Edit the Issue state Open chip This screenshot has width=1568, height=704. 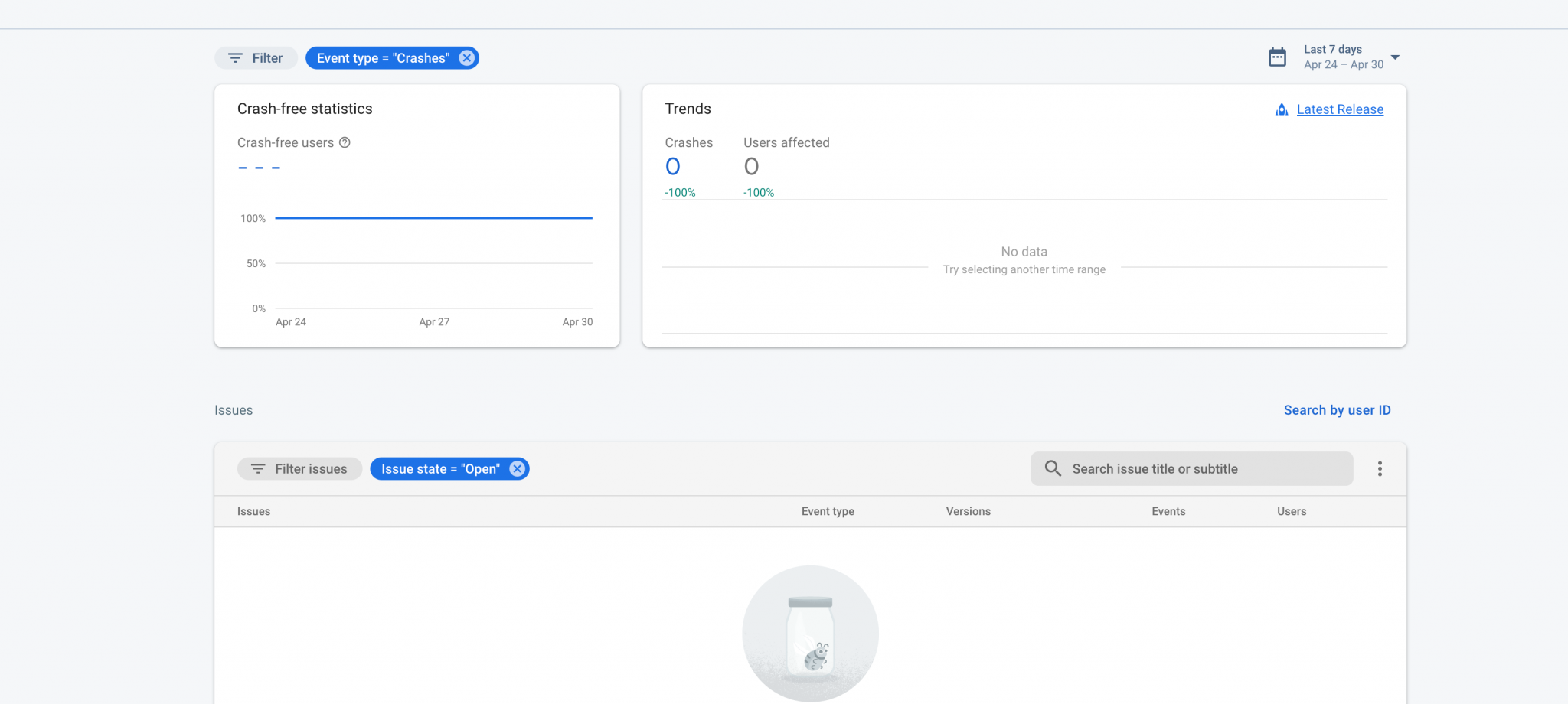pos(441,468)
